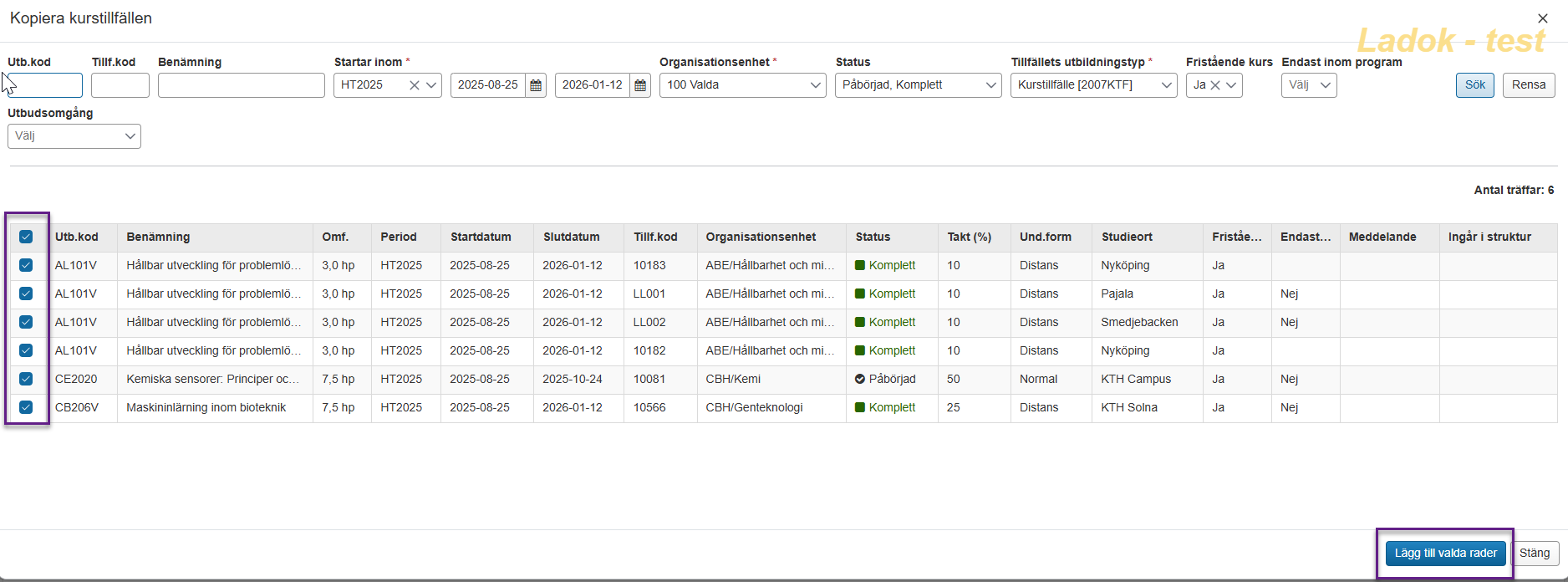Open the Utbudsomgång dropdown
This screenshot has width=1568, height=582.
tap(74, 136)
